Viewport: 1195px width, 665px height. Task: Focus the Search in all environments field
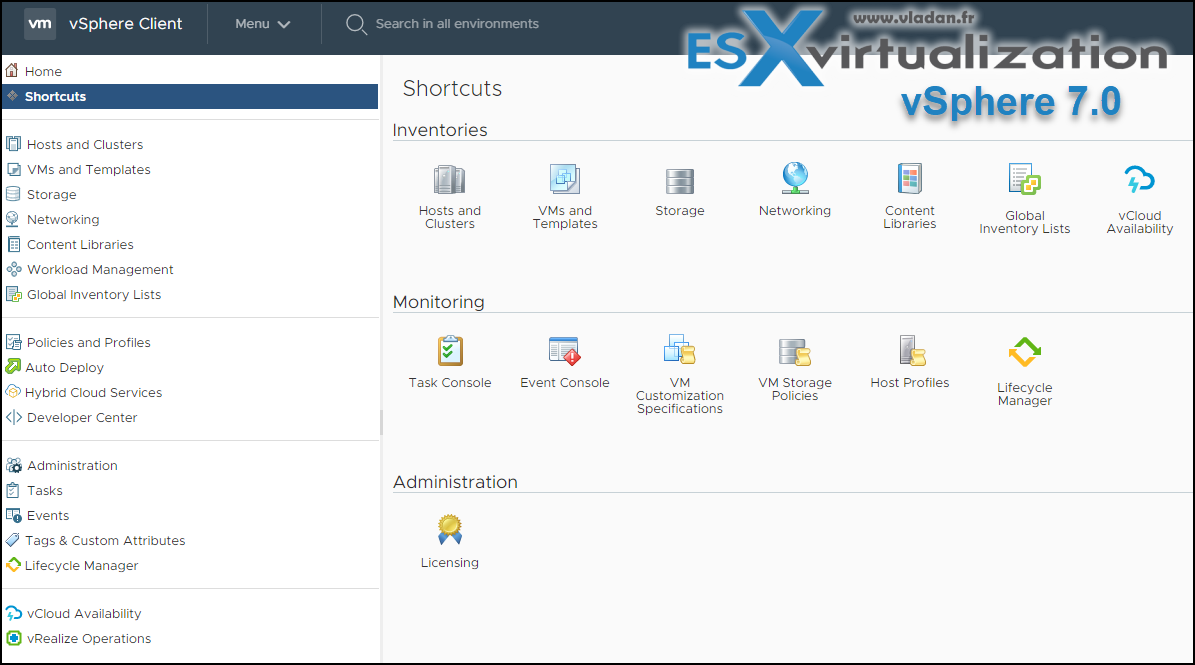pos(457,24)
